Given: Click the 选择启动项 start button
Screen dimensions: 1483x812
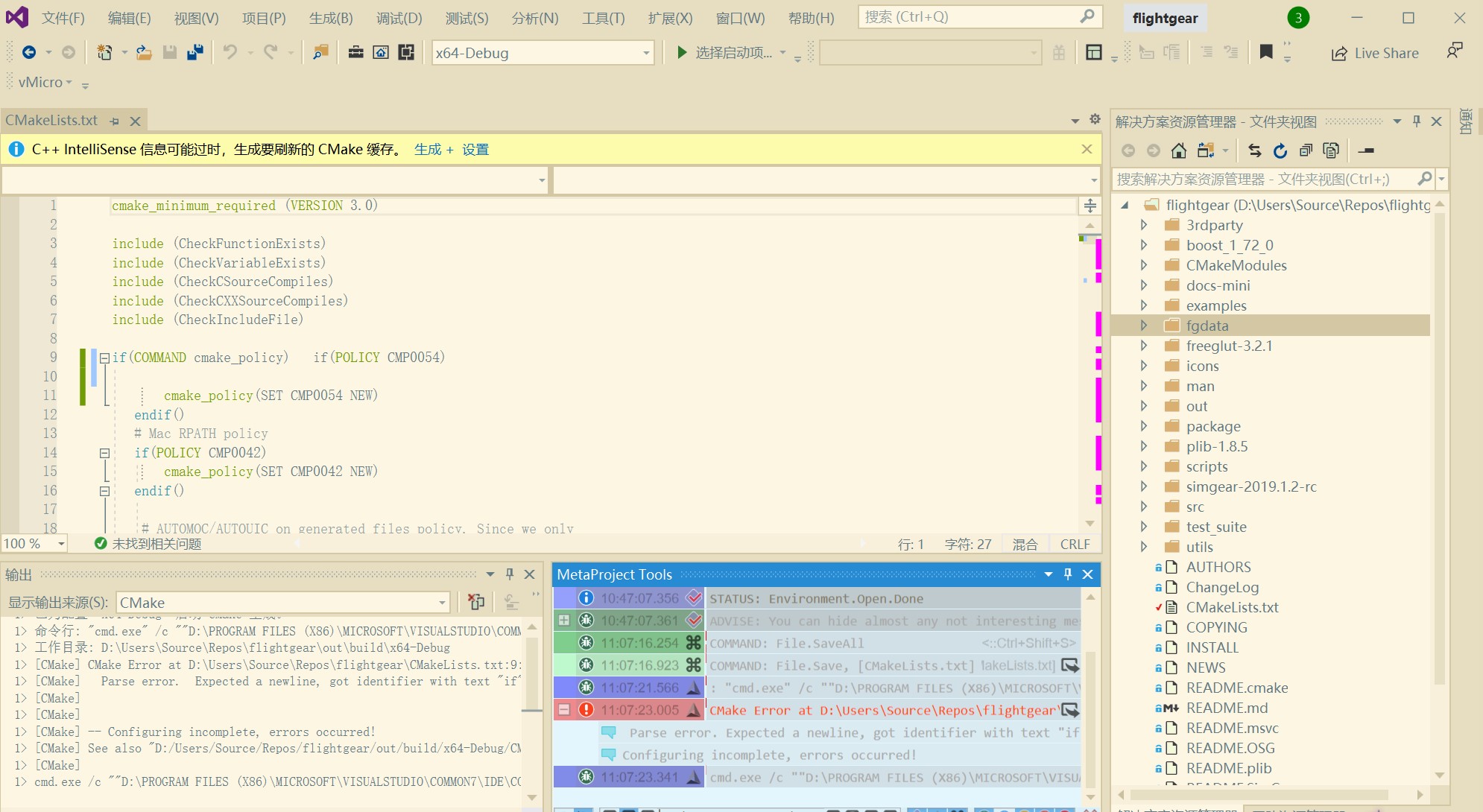Looking at the screenshot, I should [x=724, y=53].
